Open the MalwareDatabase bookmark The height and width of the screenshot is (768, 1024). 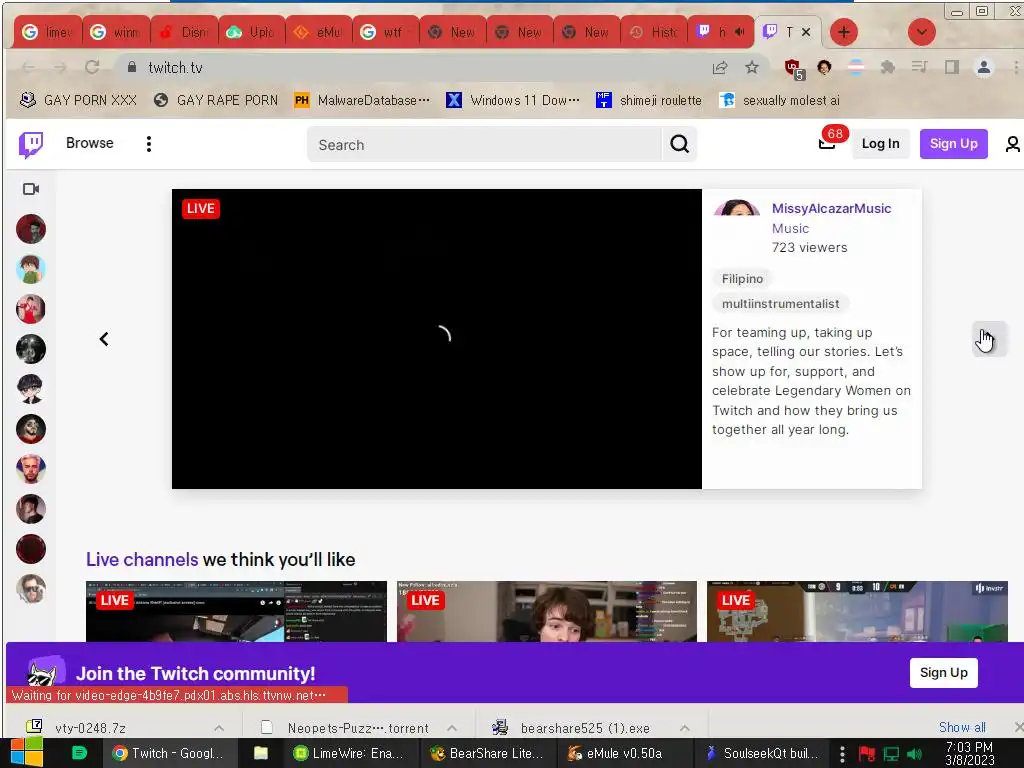click(x=362, y=100)
